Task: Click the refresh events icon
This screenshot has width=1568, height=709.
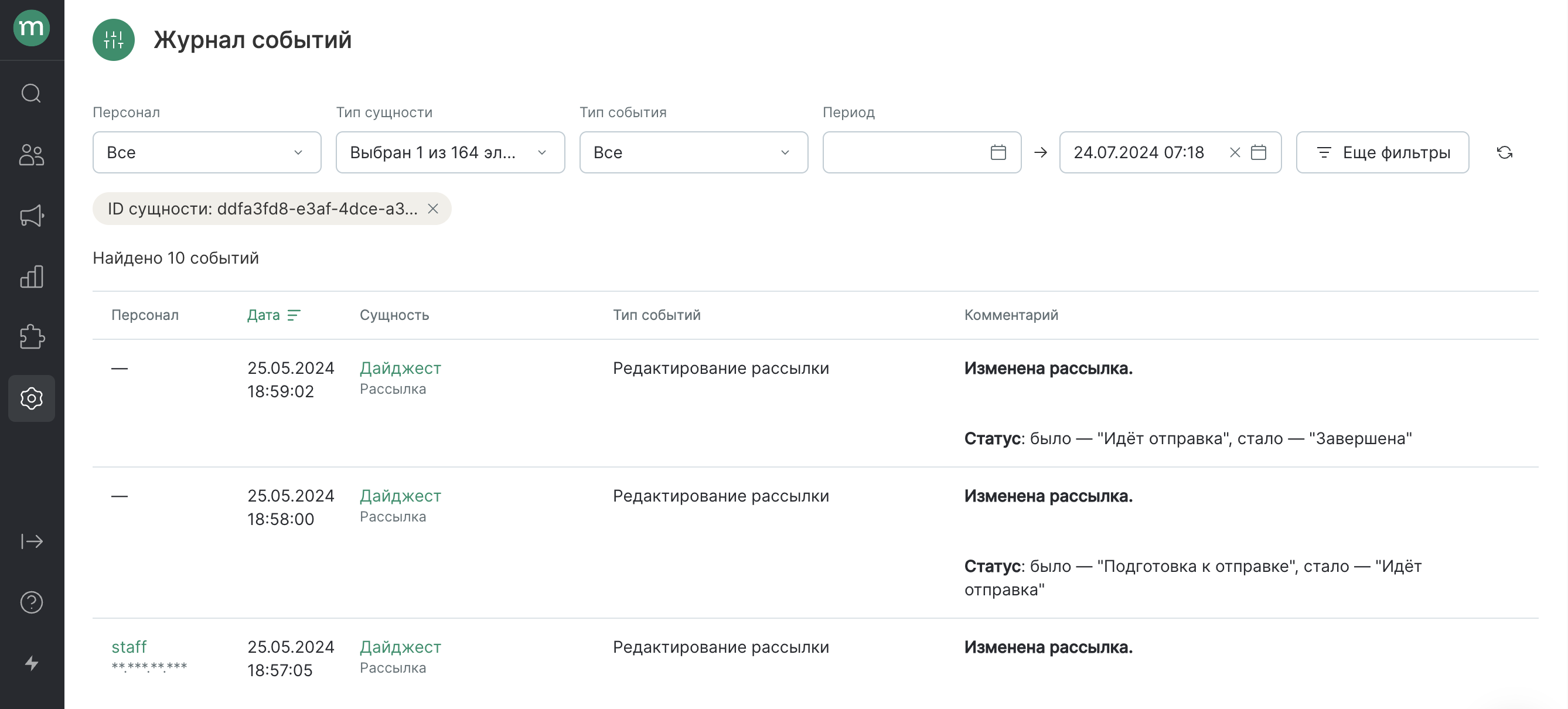Action: [1504, 152]
